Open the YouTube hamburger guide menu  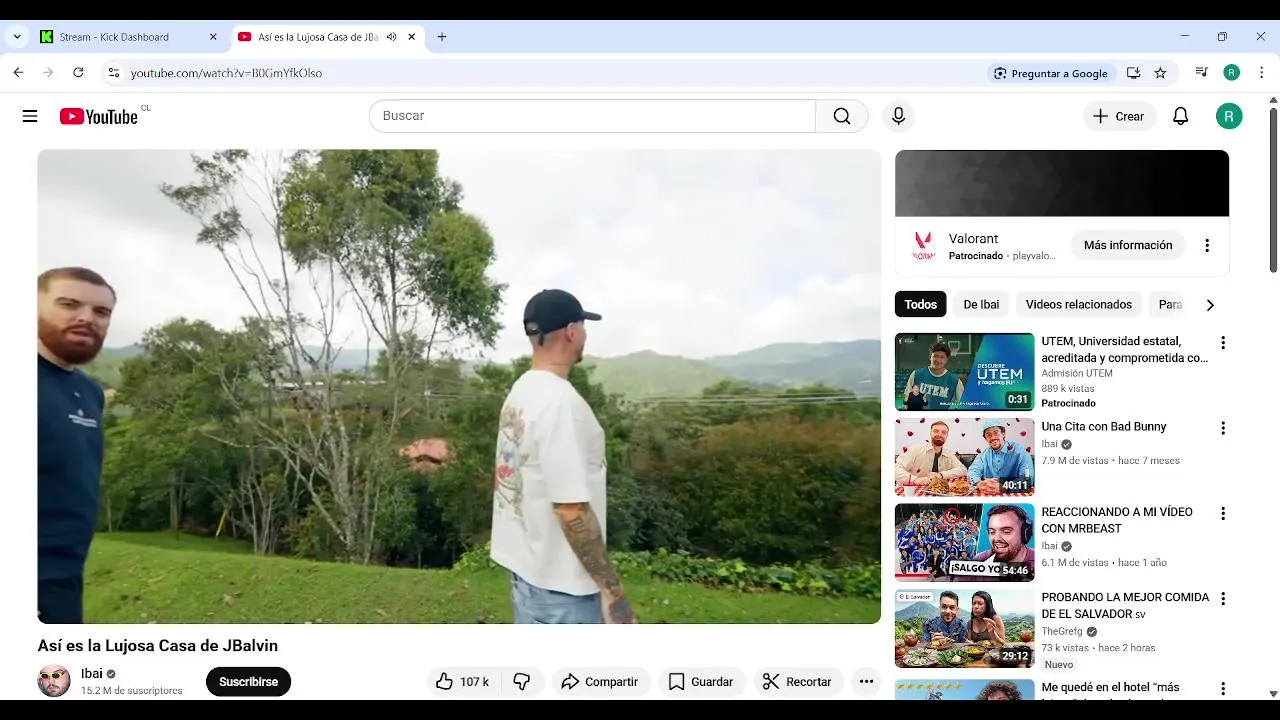click(x=30, y=116)
